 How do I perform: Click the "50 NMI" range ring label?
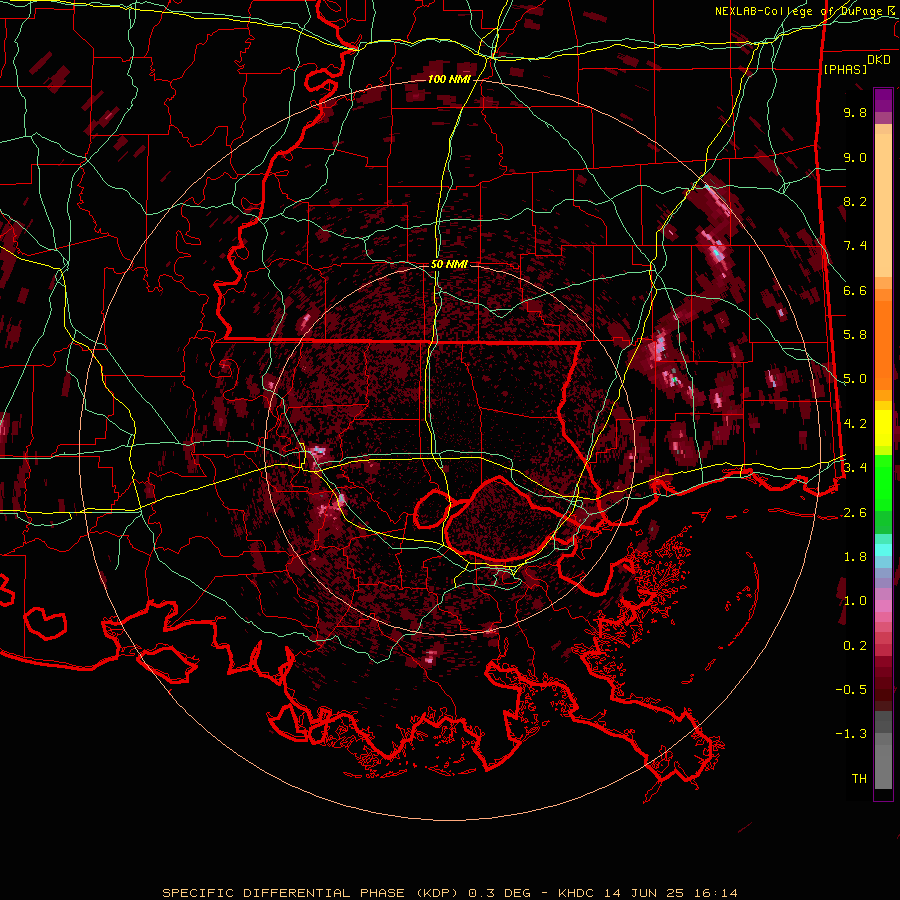449,265
